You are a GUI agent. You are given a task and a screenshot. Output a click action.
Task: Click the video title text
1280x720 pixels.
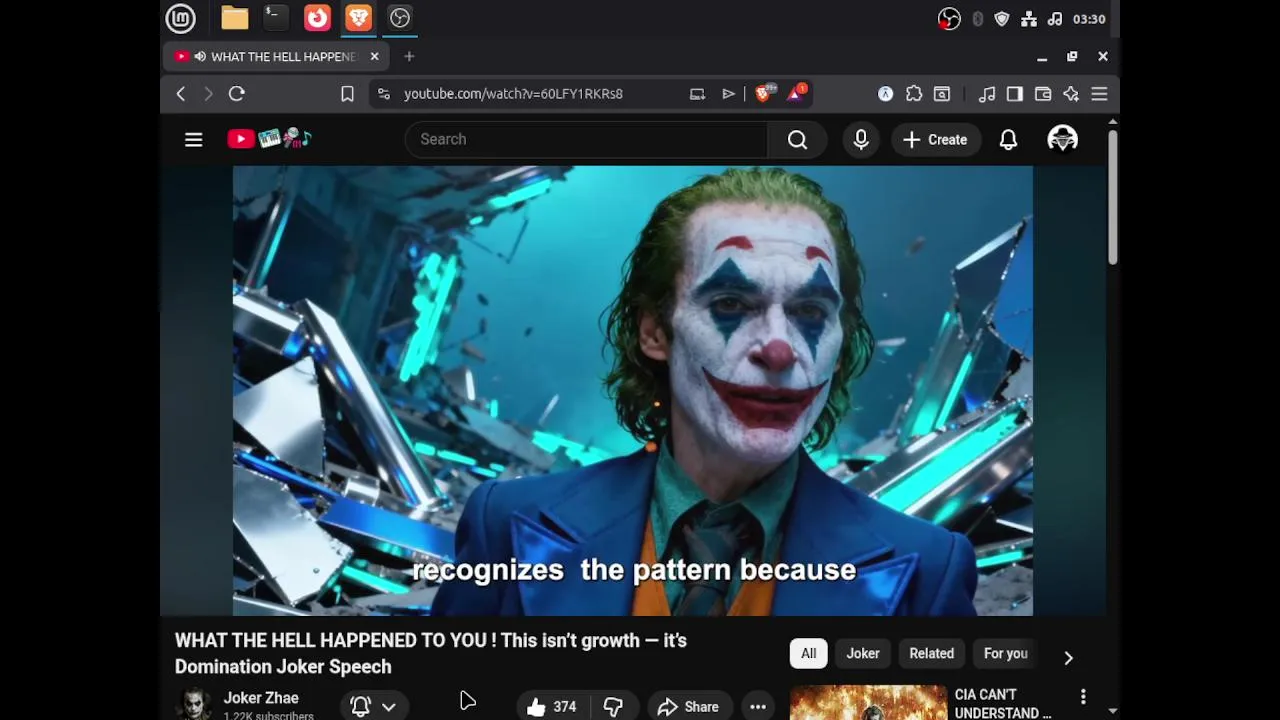point(431,653)
